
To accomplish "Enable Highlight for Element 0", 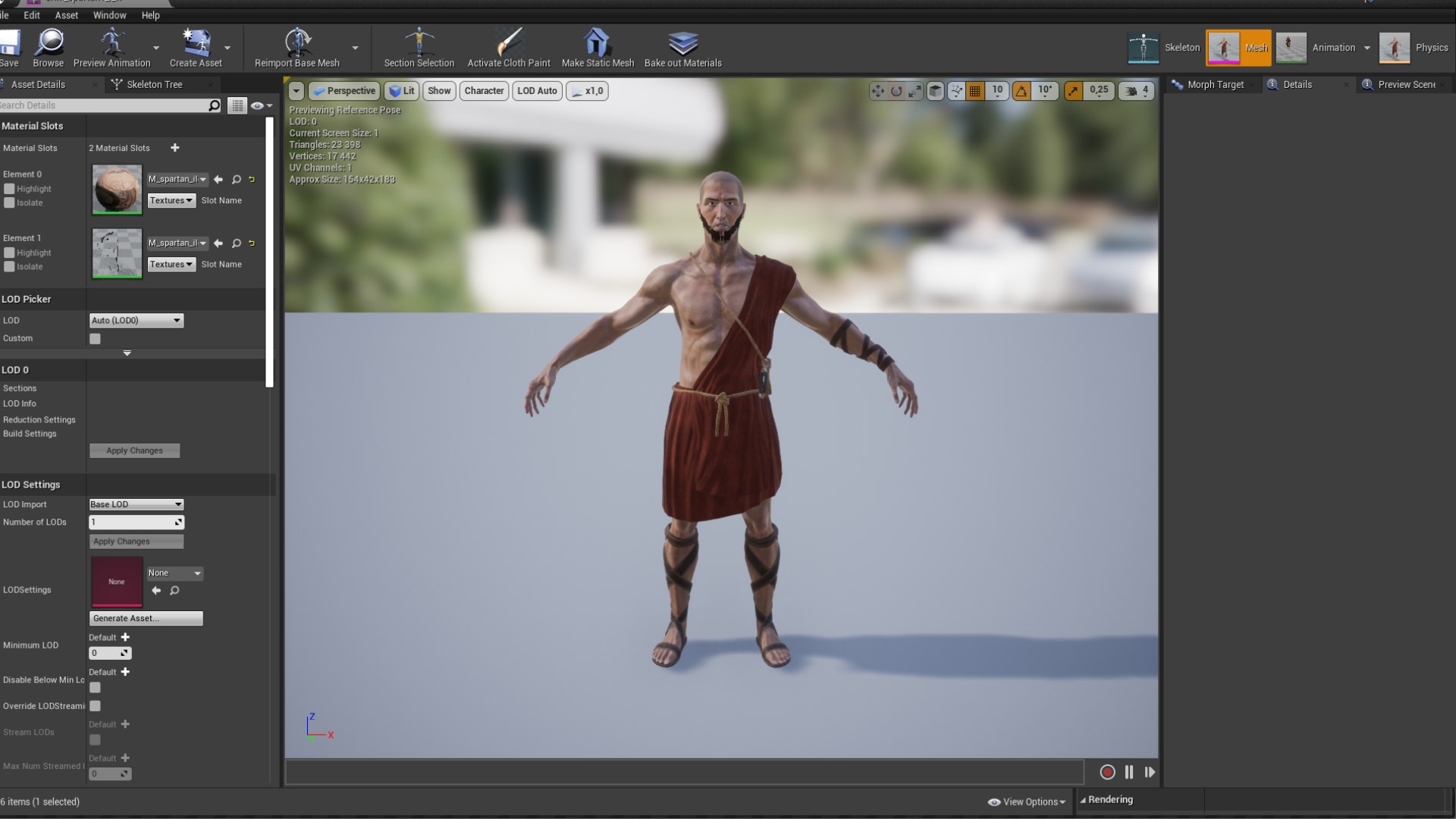I will (x=9, y=189).
